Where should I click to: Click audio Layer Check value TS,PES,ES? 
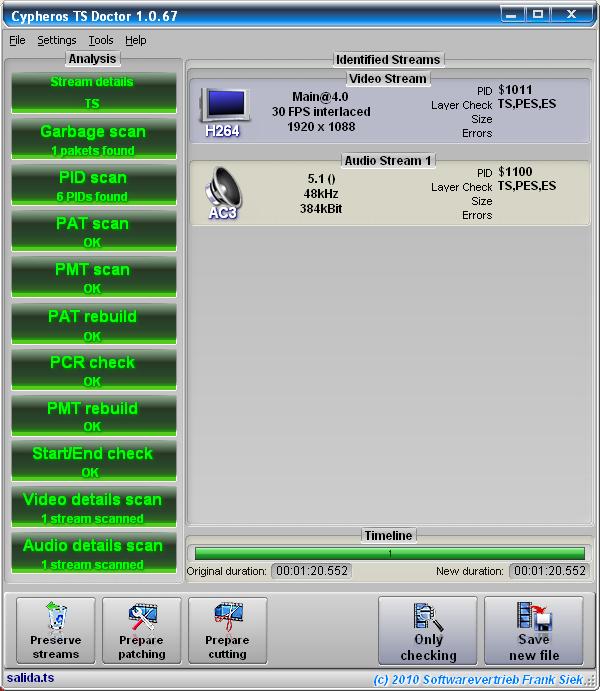(527, 186)
